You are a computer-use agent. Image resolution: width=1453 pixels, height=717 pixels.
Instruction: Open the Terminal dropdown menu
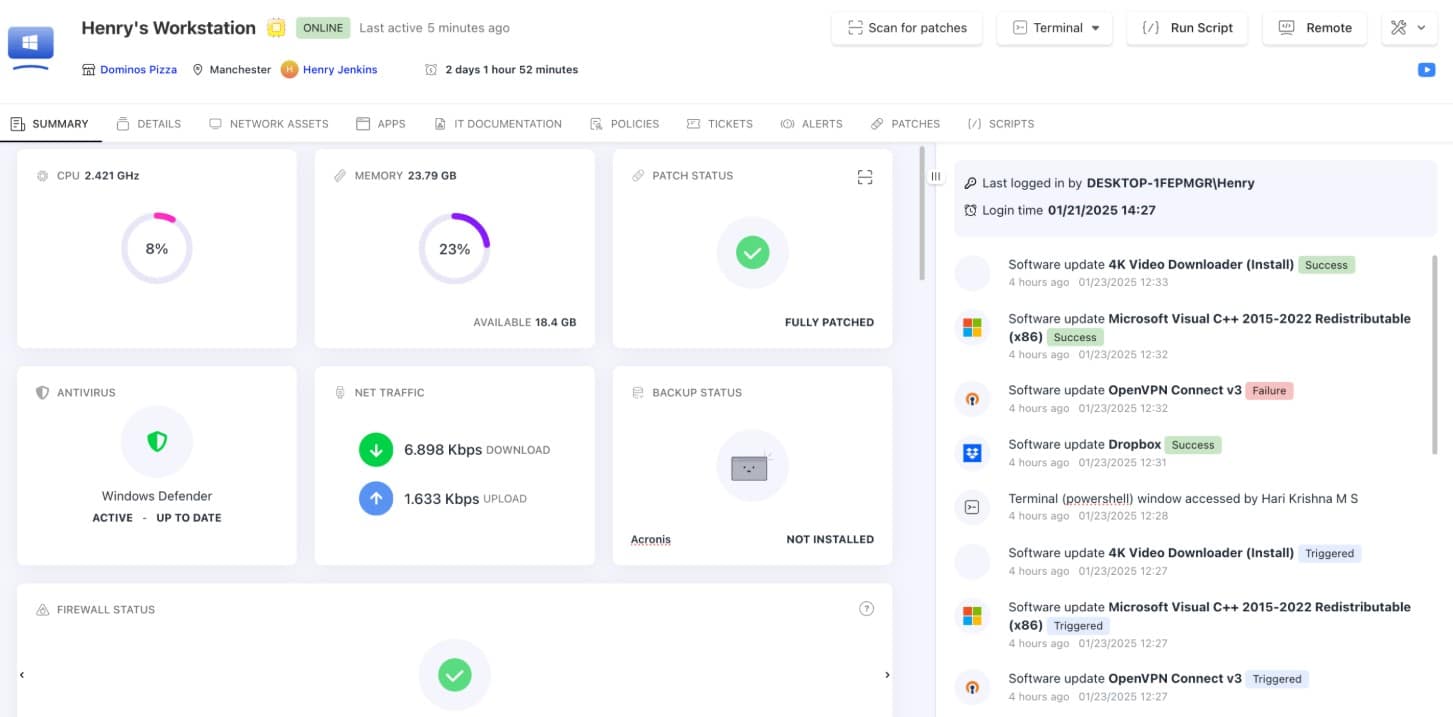pos(1055,28)
